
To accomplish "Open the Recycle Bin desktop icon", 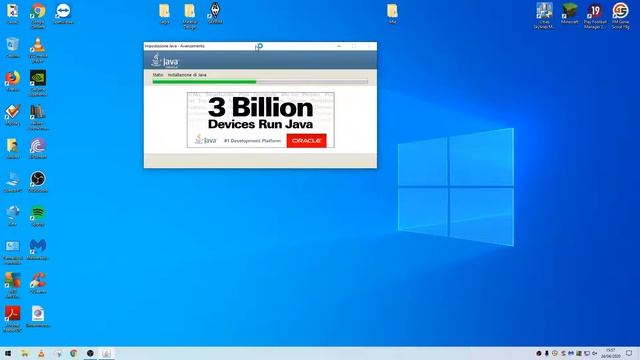I will 13,47.
